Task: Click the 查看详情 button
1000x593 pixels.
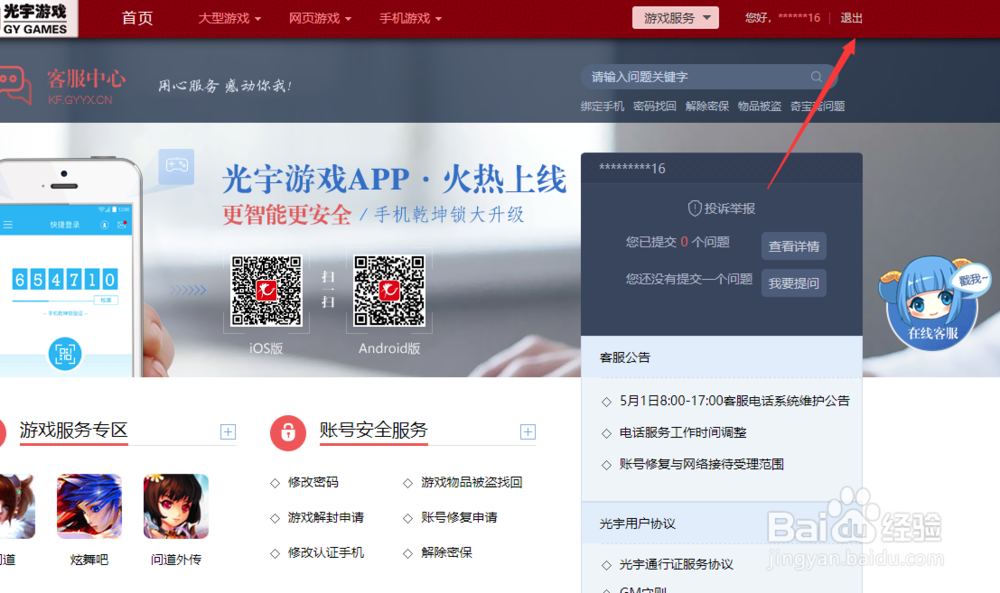Action: tap(794, 246)
